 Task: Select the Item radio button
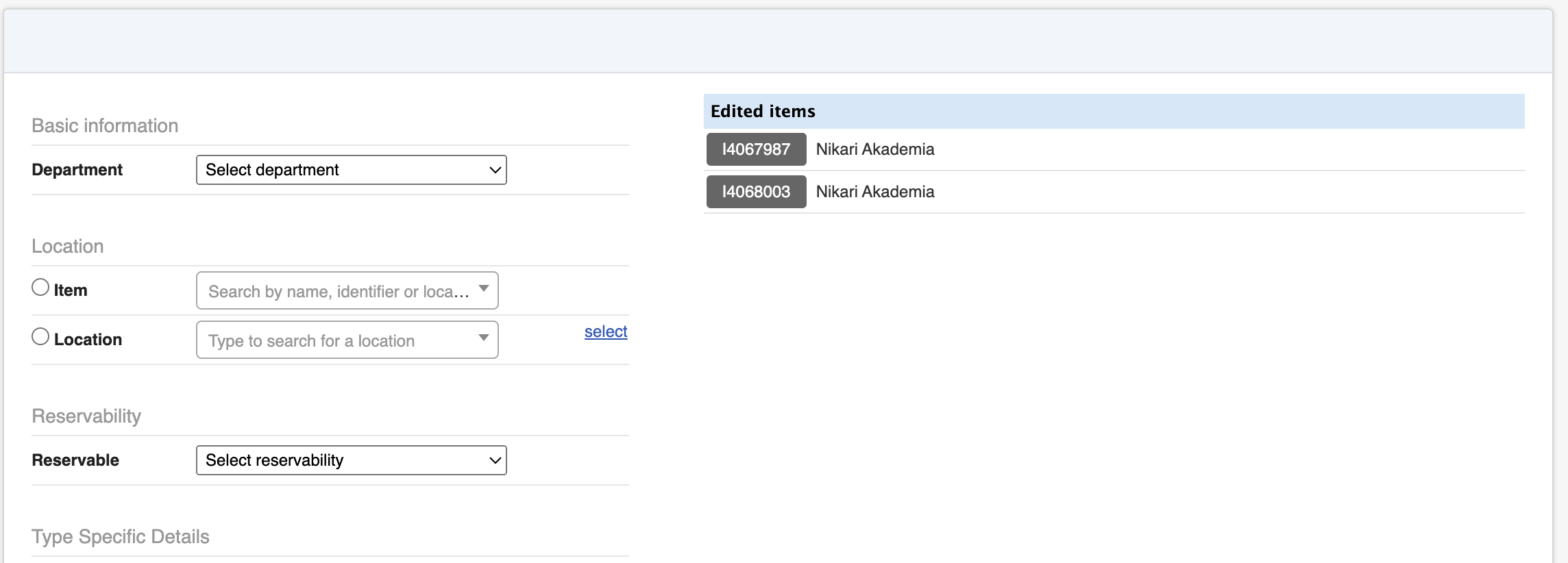[40, 287]
